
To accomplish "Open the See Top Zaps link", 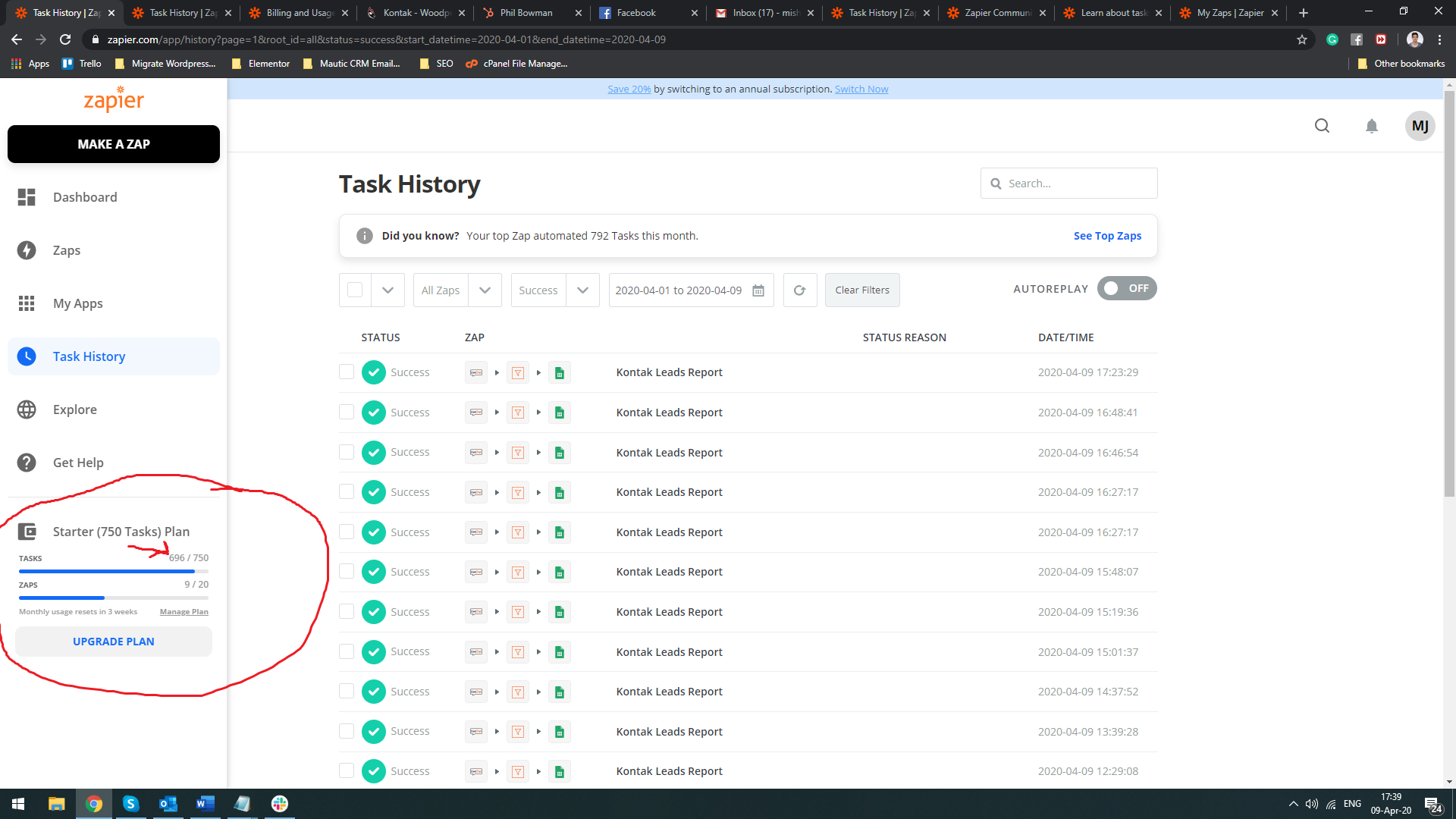I will click(x=1107, y=236).
